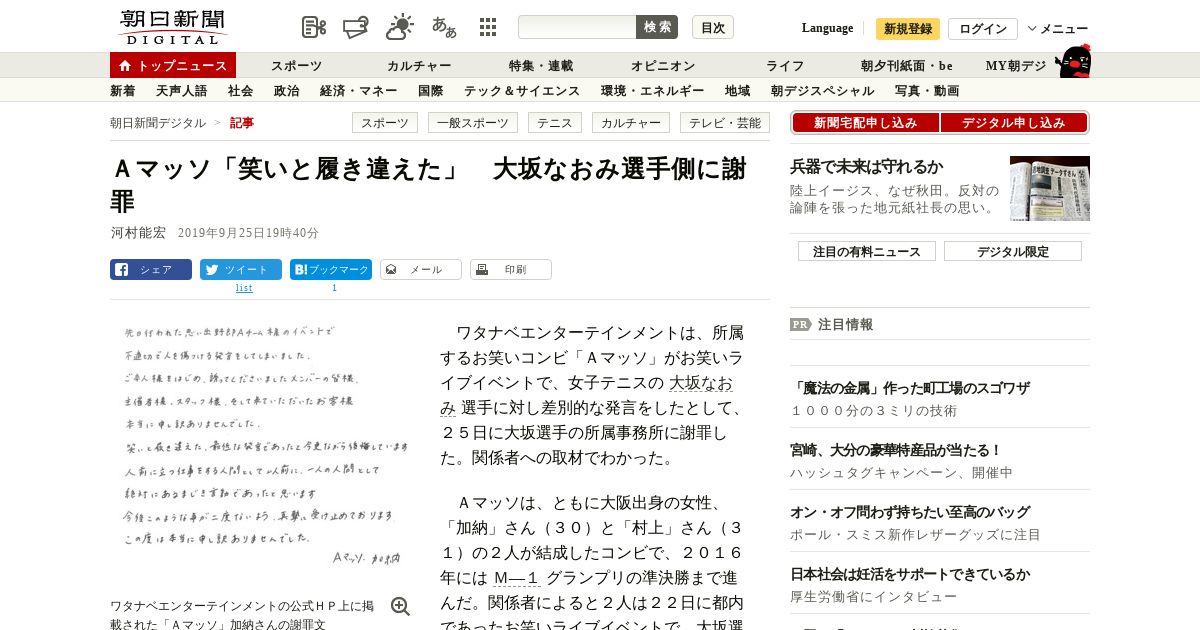This screenshot has height=630, width=1200.
Task: Click the home icon in トップニュース tab
Action: click(125, 65)
